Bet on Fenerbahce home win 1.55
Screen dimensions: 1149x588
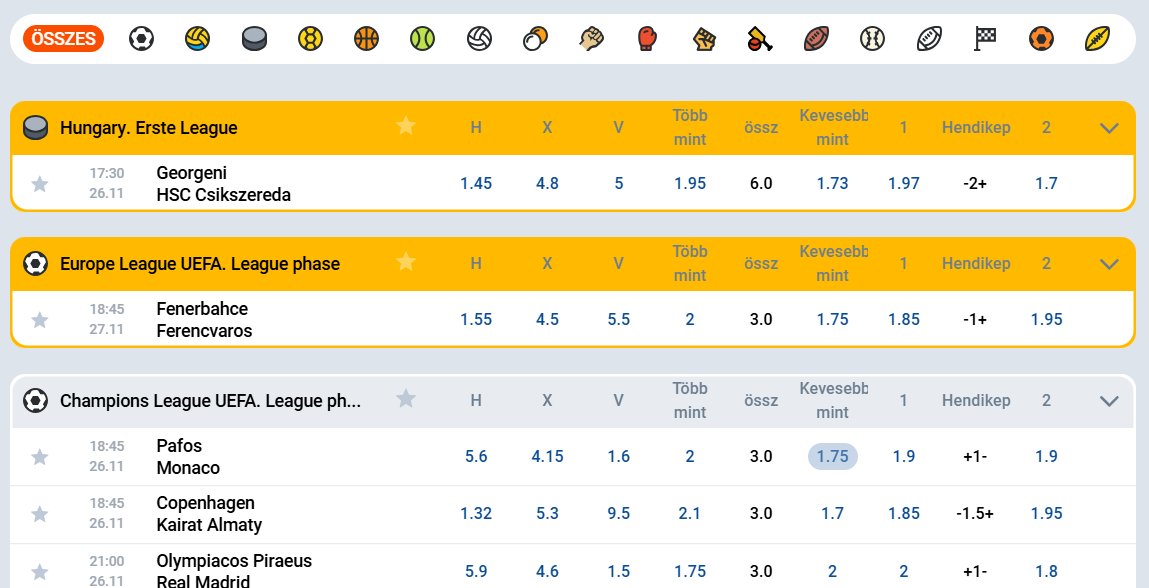(476, 320)
